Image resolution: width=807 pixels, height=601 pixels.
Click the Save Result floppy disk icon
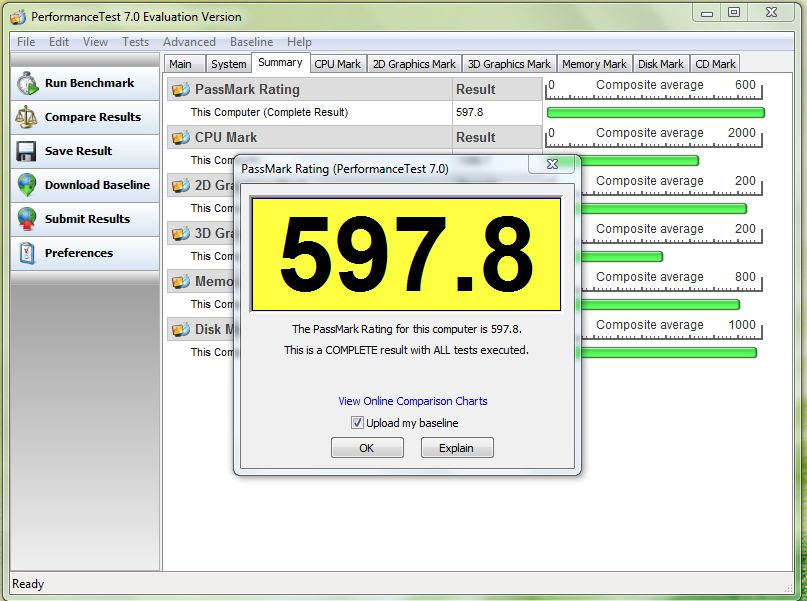(26, 151)
